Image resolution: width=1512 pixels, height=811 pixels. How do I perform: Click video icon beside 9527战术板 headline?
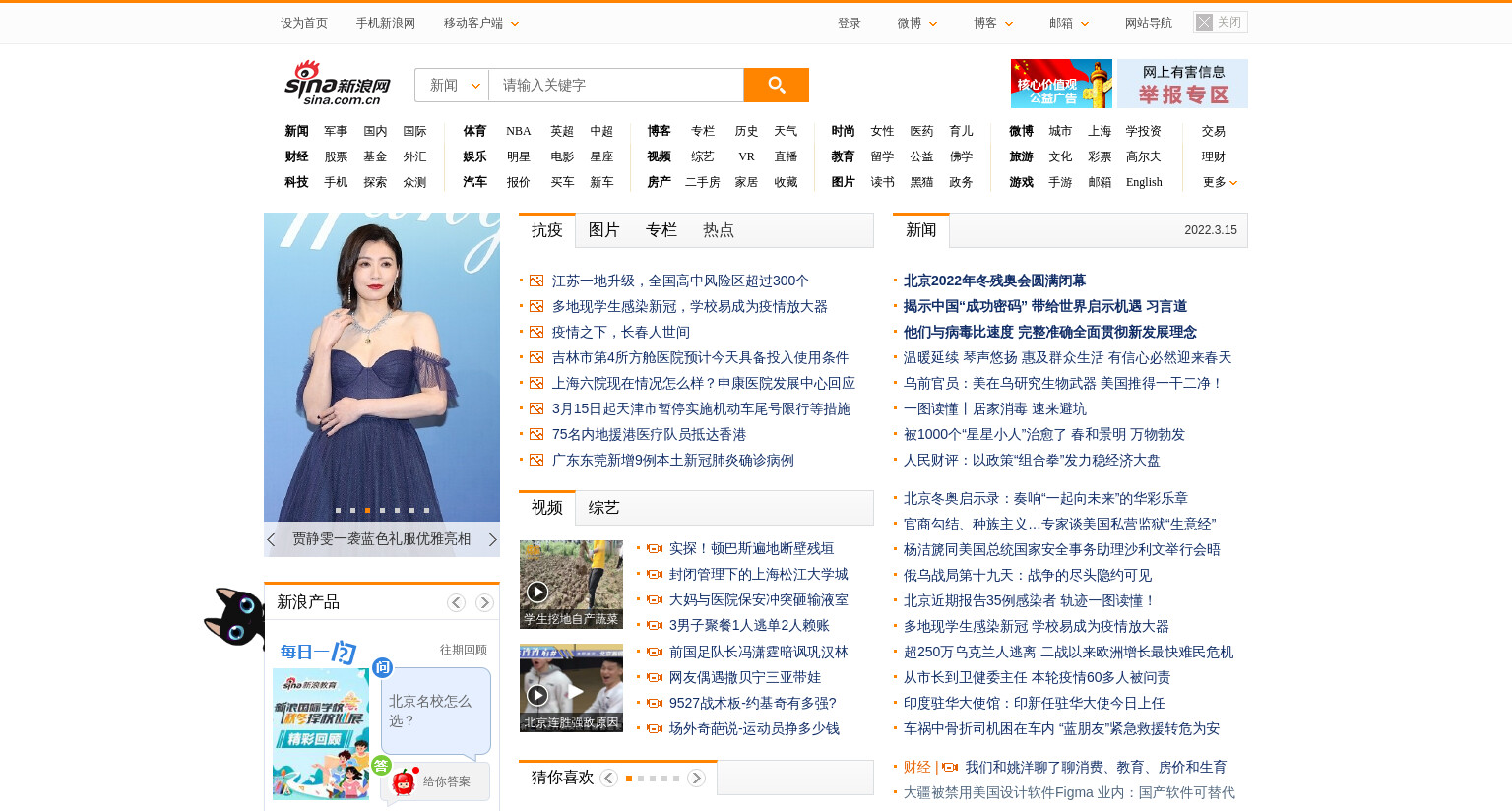pyautogui.click(x=655, y=703)
